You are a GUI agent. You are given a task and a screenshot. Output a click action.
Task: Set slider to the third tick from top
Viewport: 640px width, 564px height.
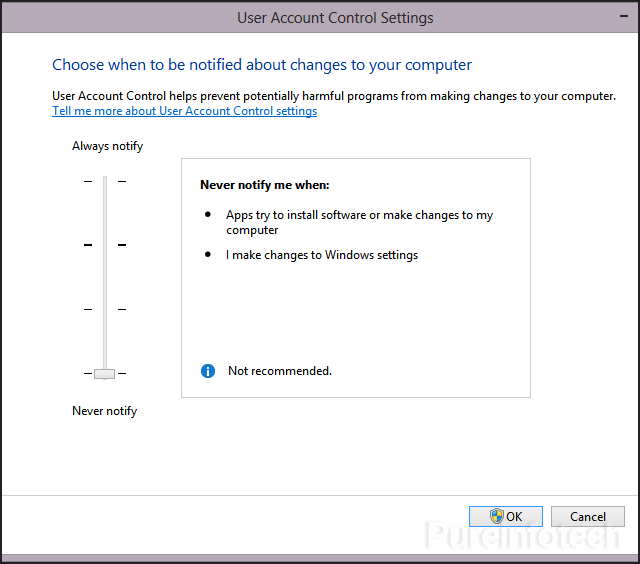coord(105,309)
